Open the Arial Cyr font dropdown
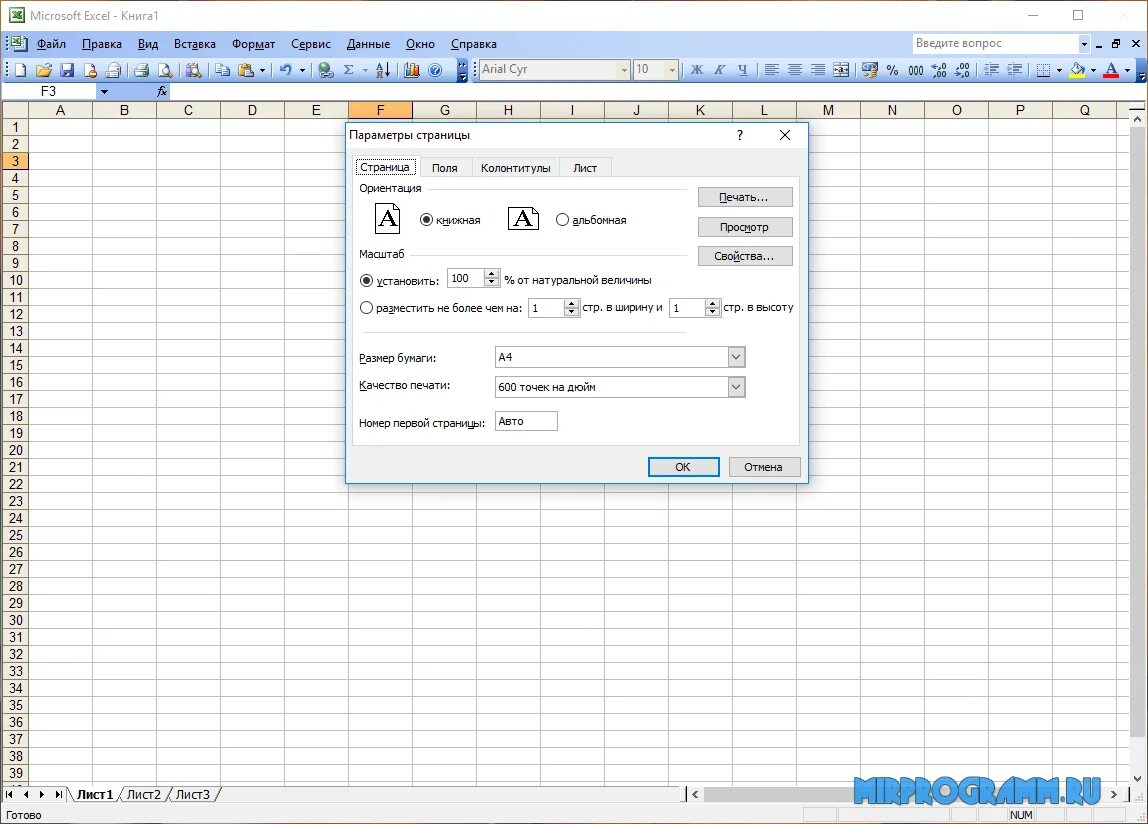The image size is (1148, 824). click(625, 70)
